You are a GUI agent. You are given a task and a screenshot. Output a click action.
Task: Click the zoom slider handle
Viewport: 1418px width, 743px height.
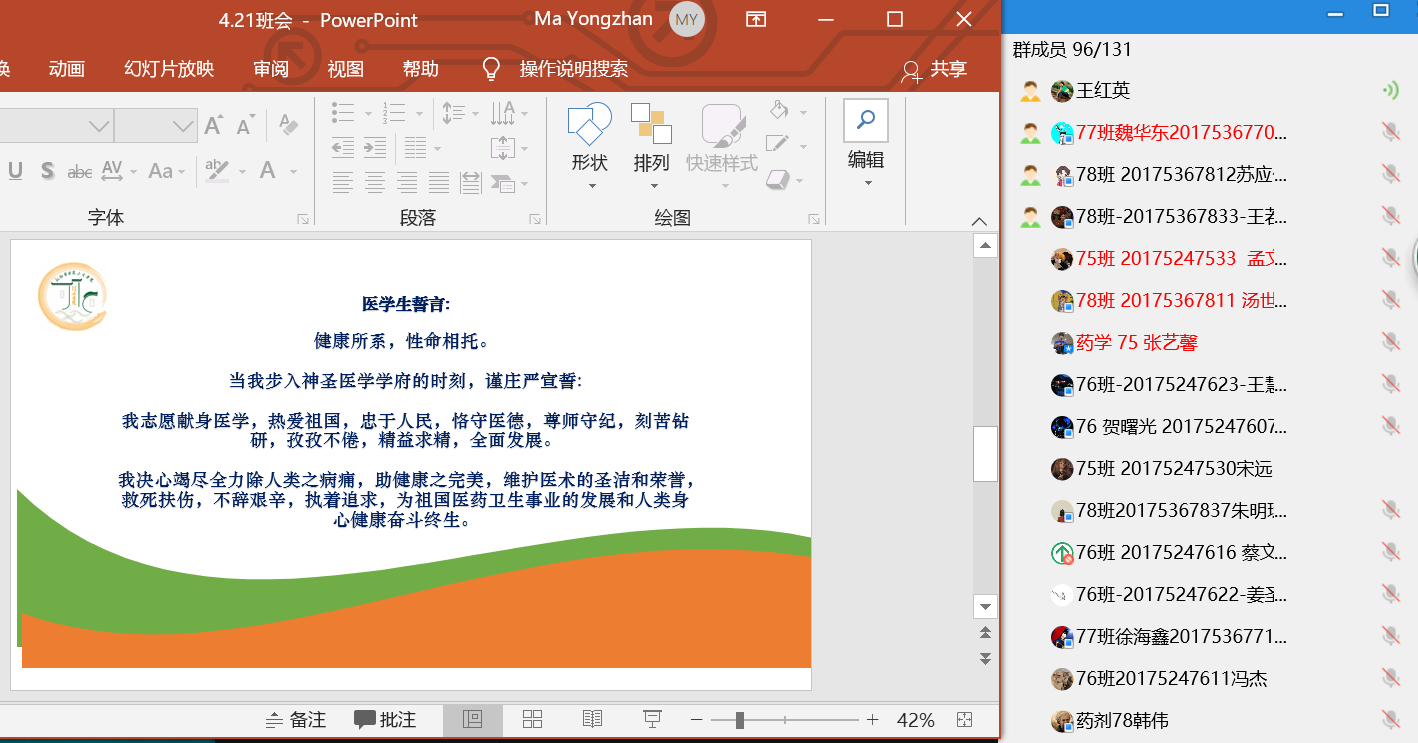point(739,720)
